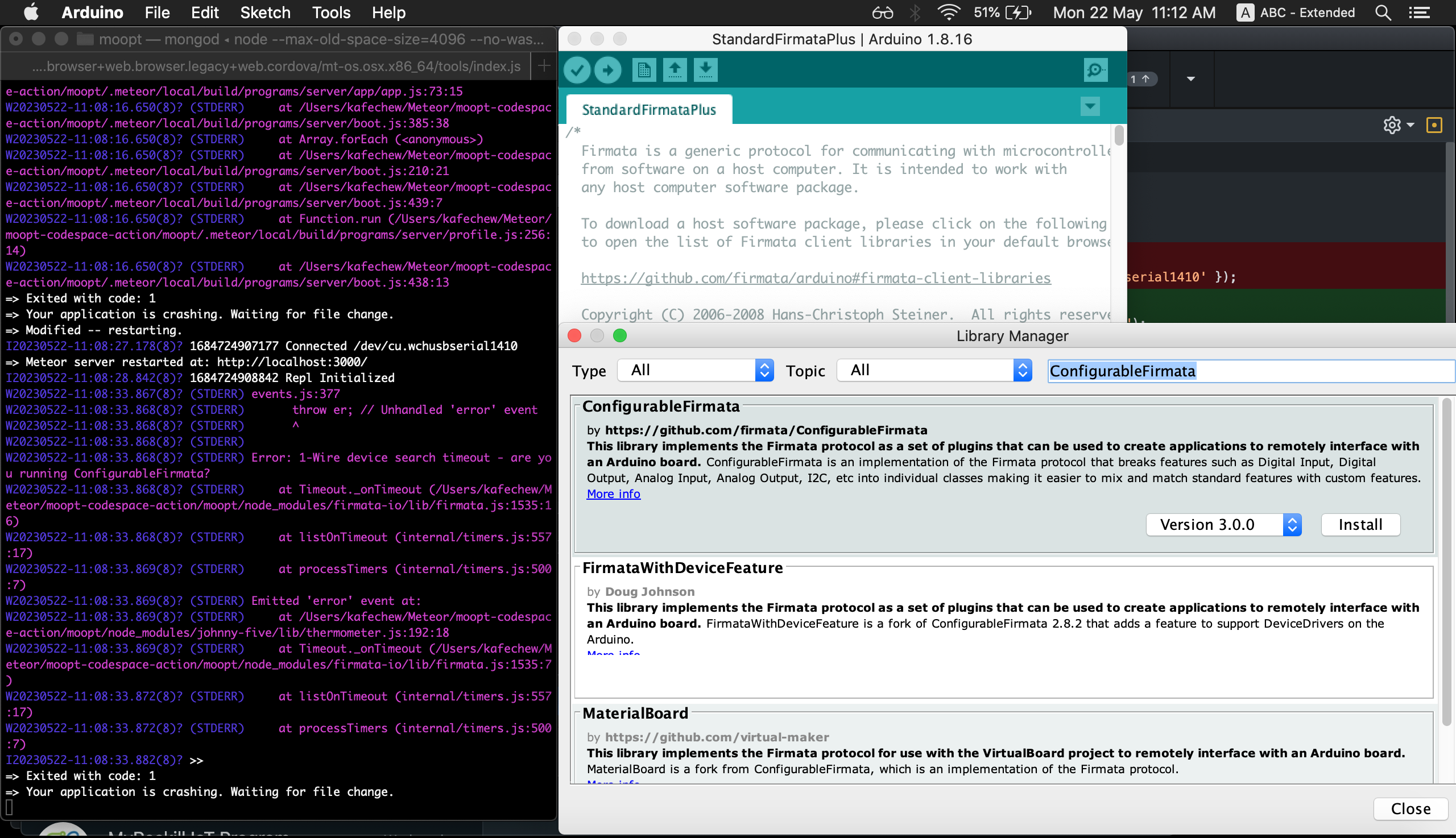Open More info link for ConfigurableFirmata
Screen dimensions: 1456x838
tap(613, 494)
